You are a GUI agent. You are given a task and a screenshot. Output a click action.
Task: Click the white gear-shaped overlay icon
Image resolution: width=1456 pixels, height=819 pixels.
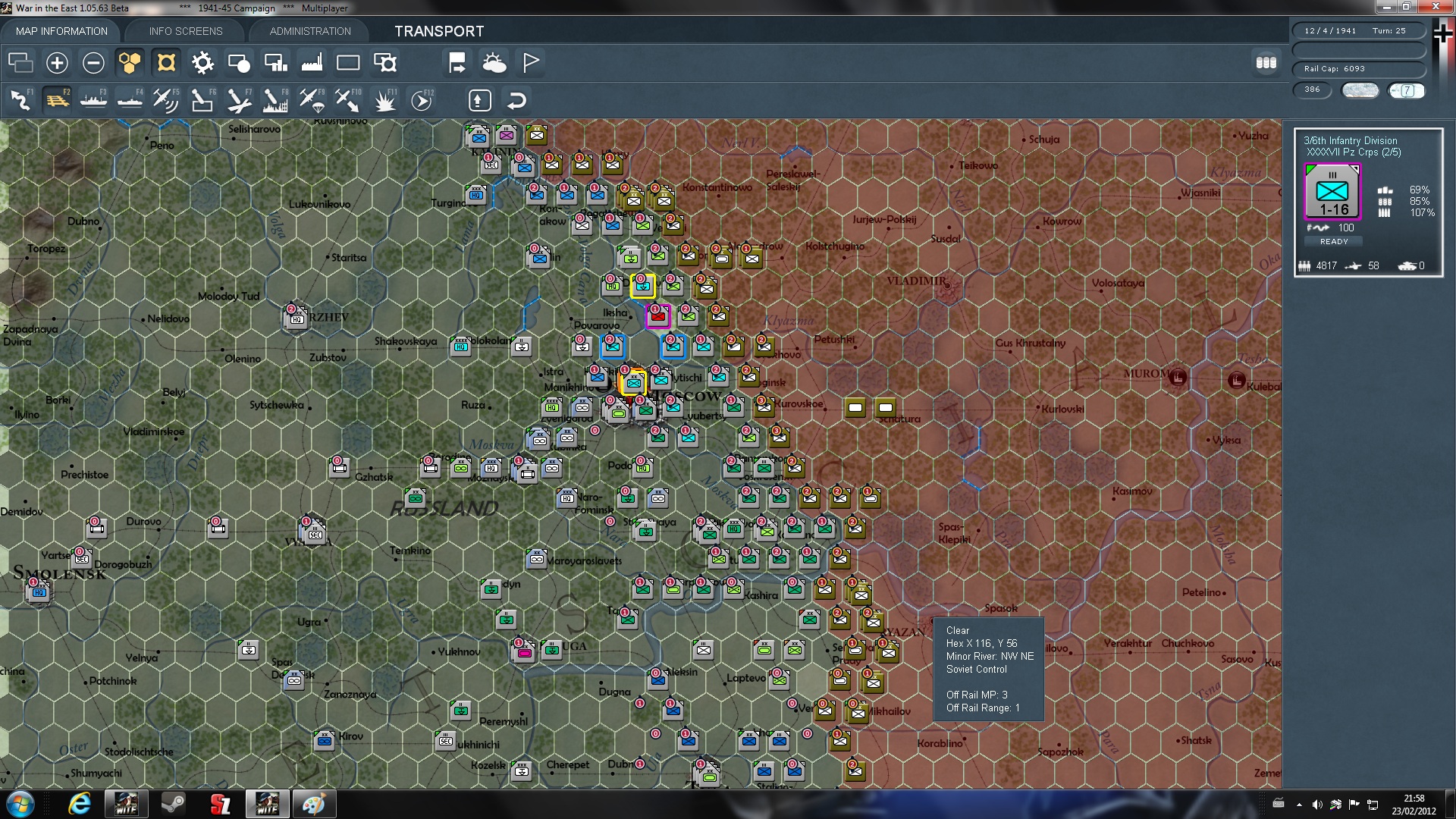pyautogui.click(x=202, y=63)
